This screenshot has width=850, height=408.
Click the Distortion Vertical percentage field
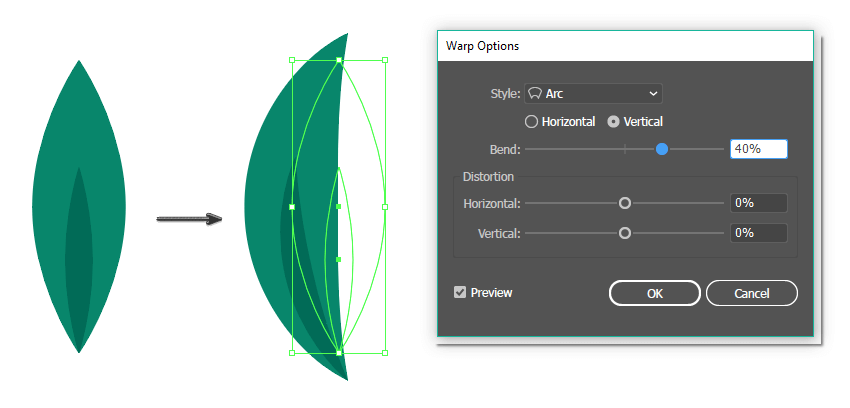tap(758, 233)
